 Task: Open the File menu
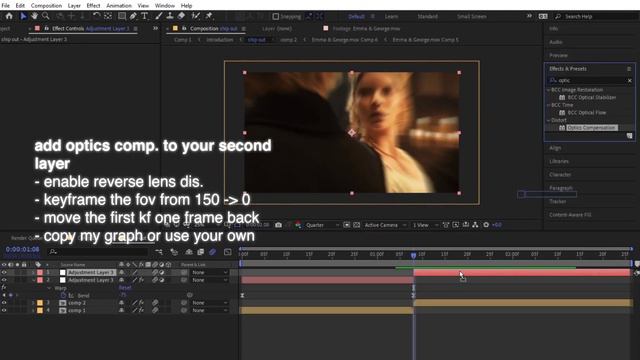click(5, 5)
